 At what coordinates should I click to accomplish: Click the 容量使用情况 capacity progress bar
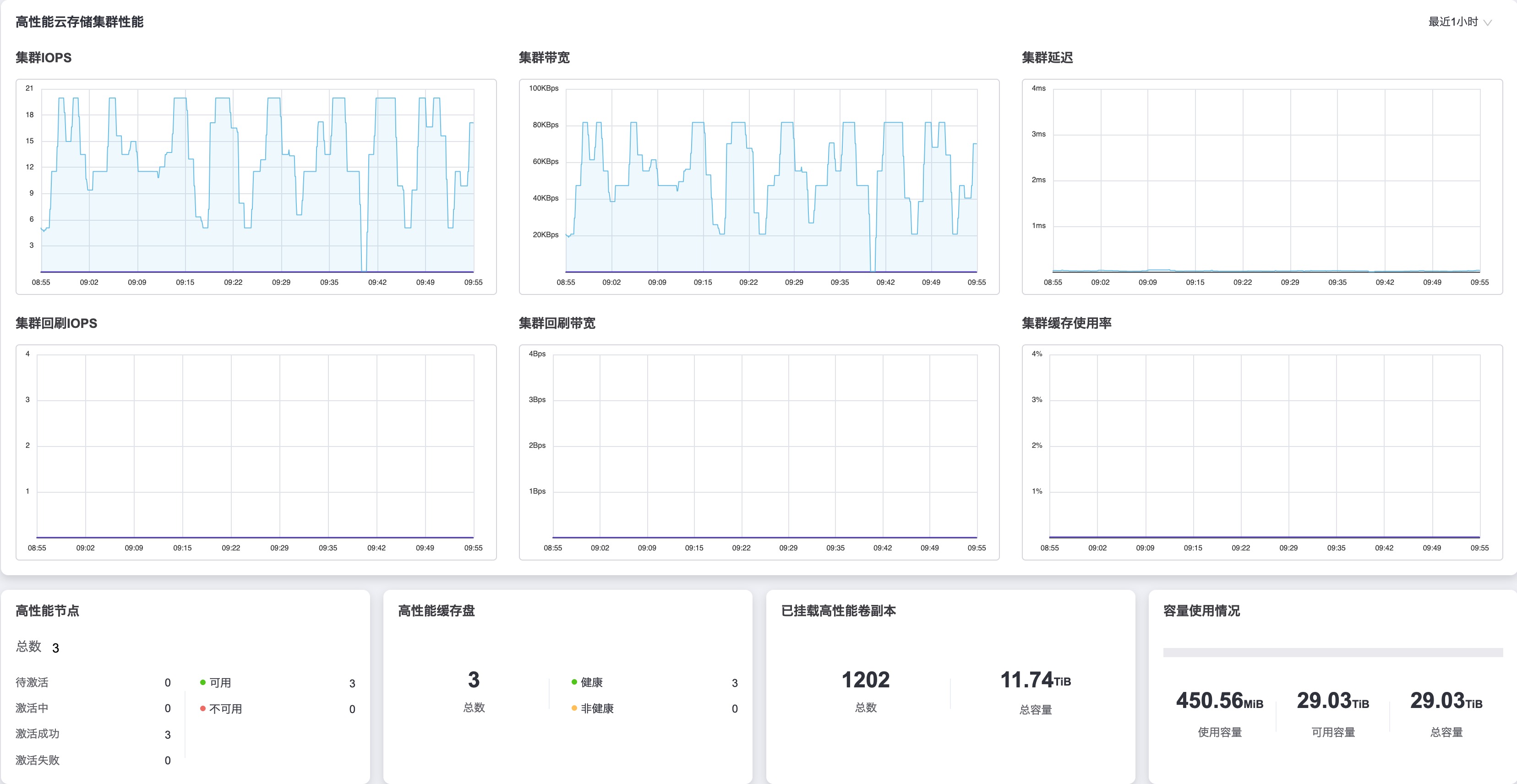coord(1333,653)
